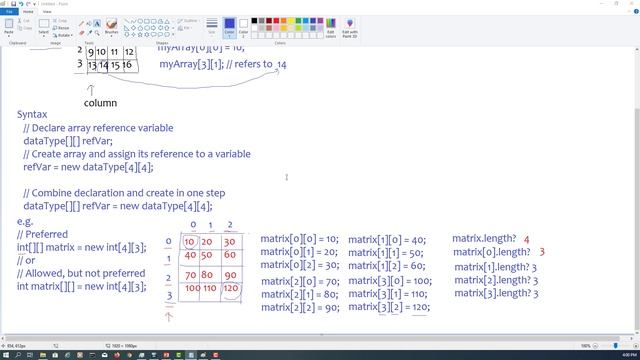Pick the orange color swatch
Image resolution: width=640 pixels, height=360 pixels.
coord(284,21)
